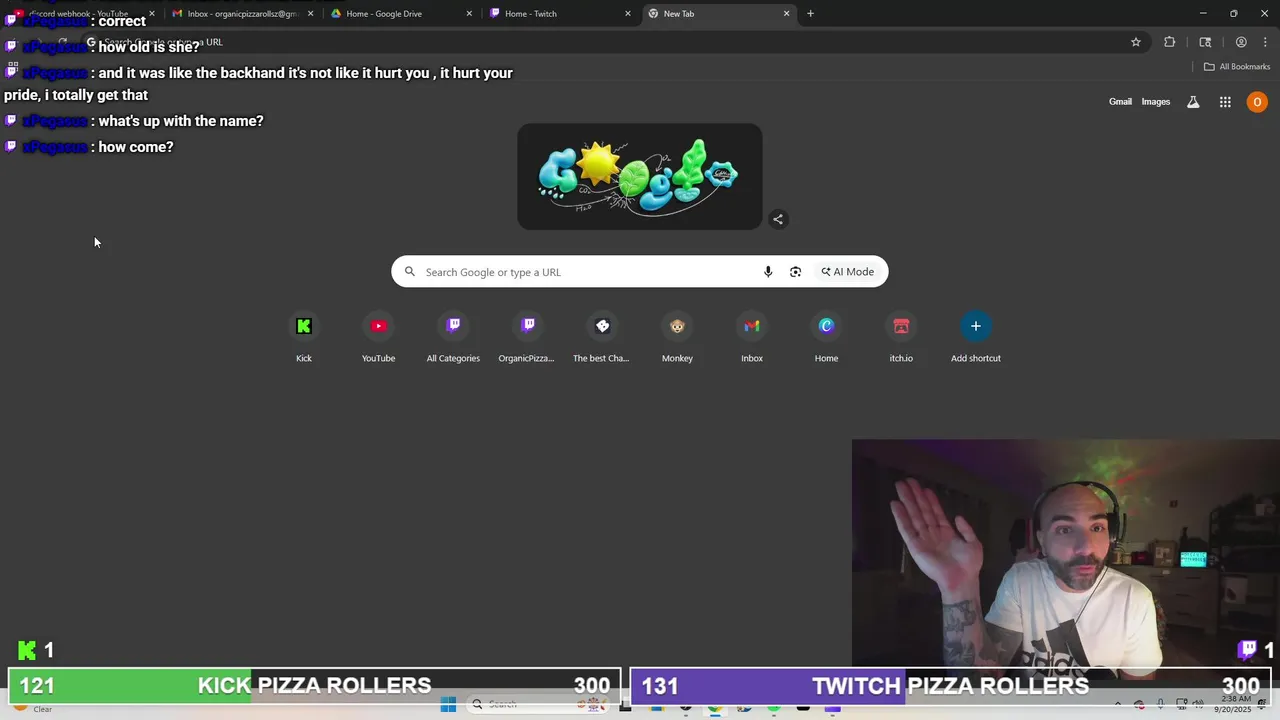Open The best Cha... shortcut
Screen dimensions: 1280x720
[602, 338]
